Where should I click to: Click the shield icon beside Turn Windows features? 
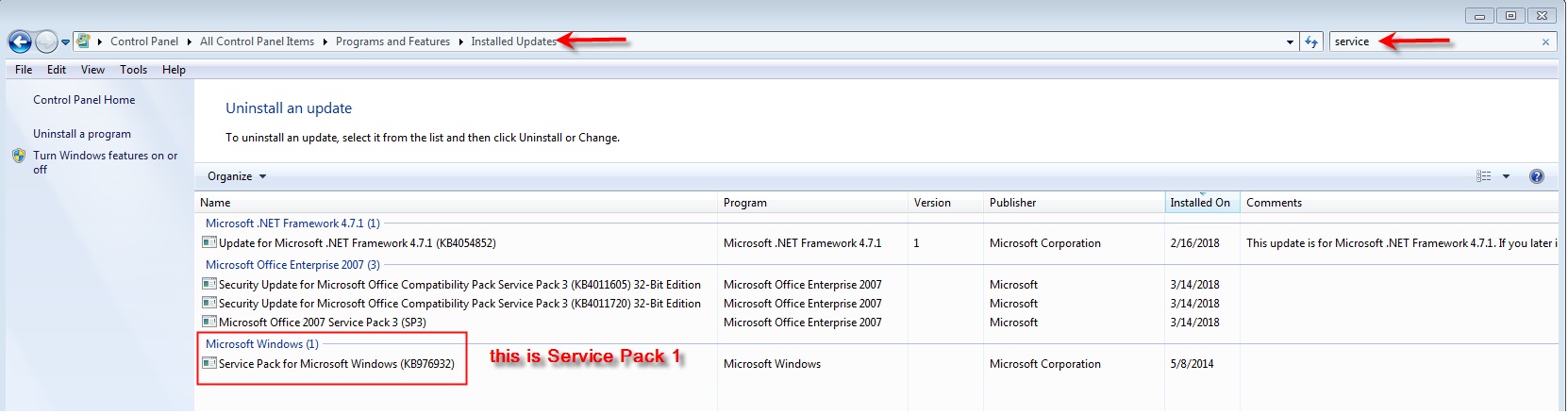tap(19, 156)
